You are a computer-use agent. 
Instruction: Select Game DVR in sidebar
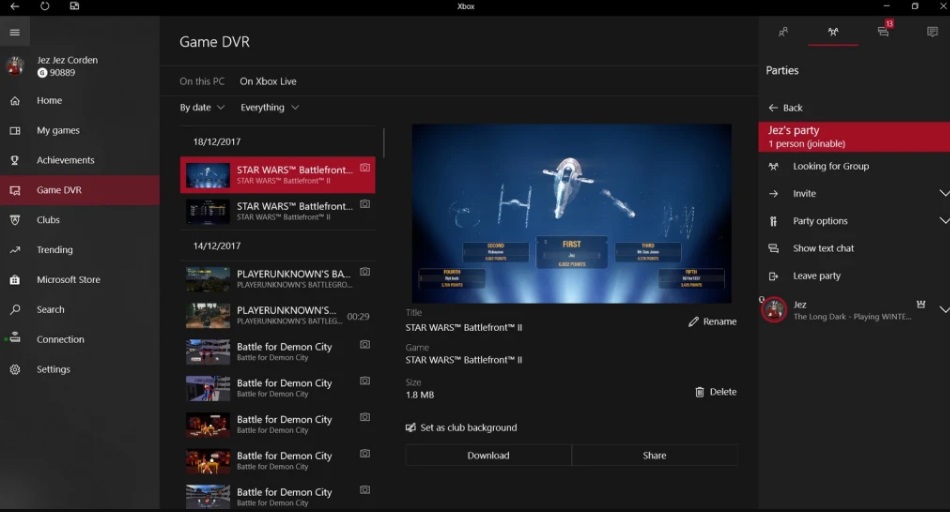click(80, 190)
